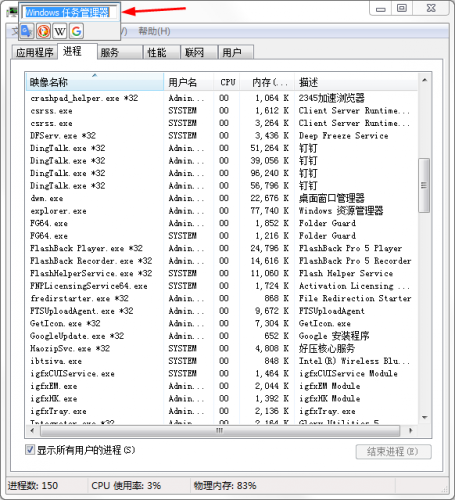Sort by the 描述 column header
The width and height of the screenshot is (455, 500).
click(356, 82)
